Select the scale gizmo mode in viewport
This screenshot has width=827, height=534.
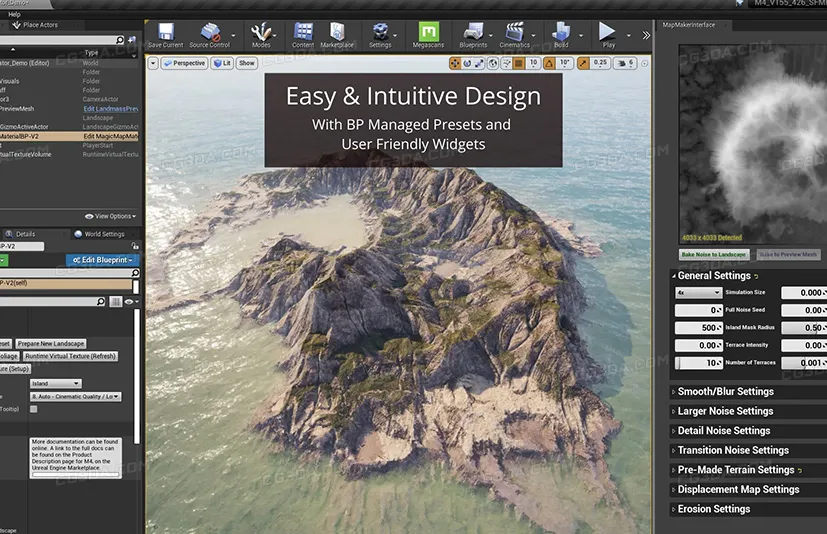[x=479, y=63]
